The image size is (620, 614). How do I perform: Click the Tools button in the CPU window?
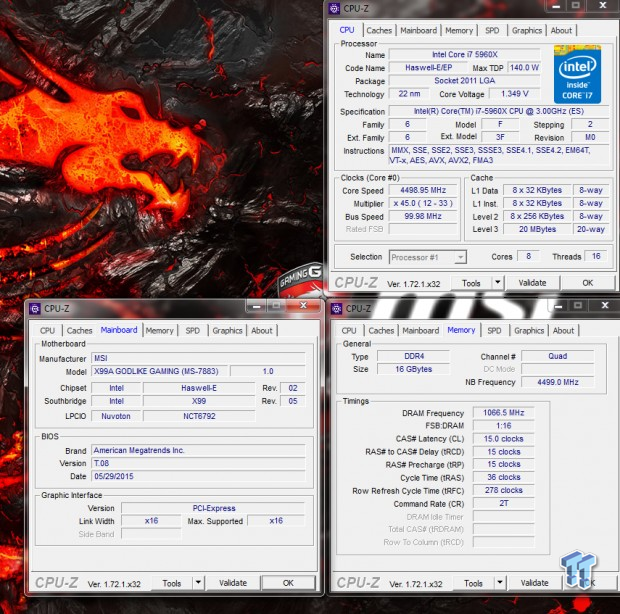(x=471, y=283)
